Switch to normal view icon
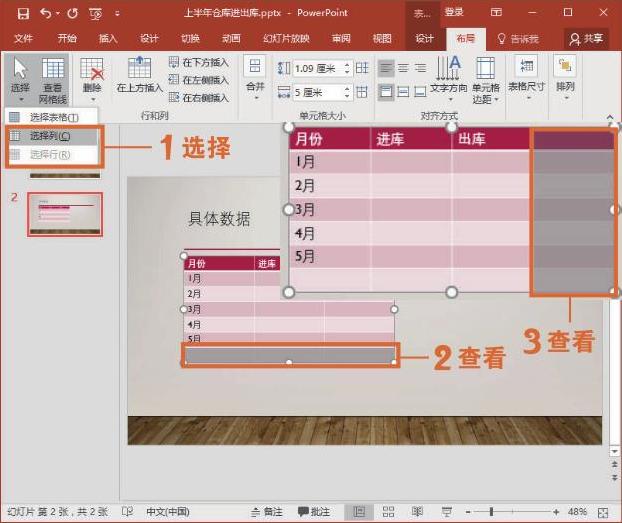The height and width of the screenshot is (523, 622). pos(359,512)
